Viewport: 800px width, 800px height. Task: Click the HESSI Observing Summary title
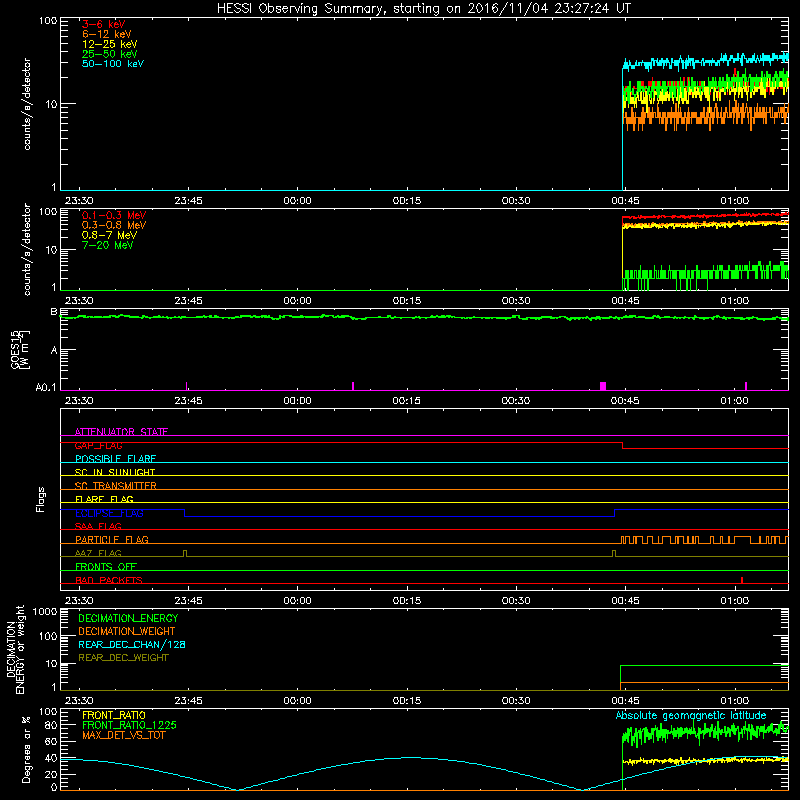(423, 8)
